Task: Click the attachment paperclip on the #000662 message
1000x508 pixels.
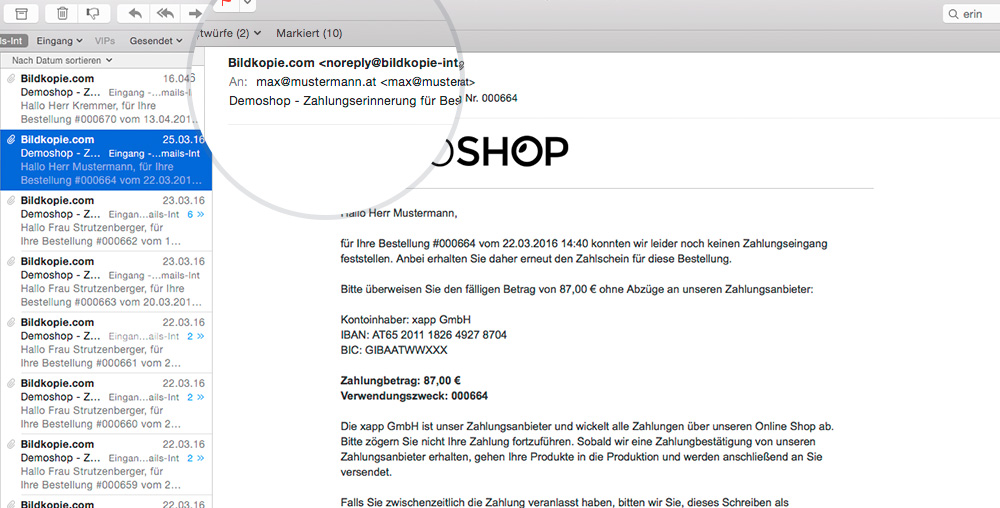Action: [x=11, y=200]
